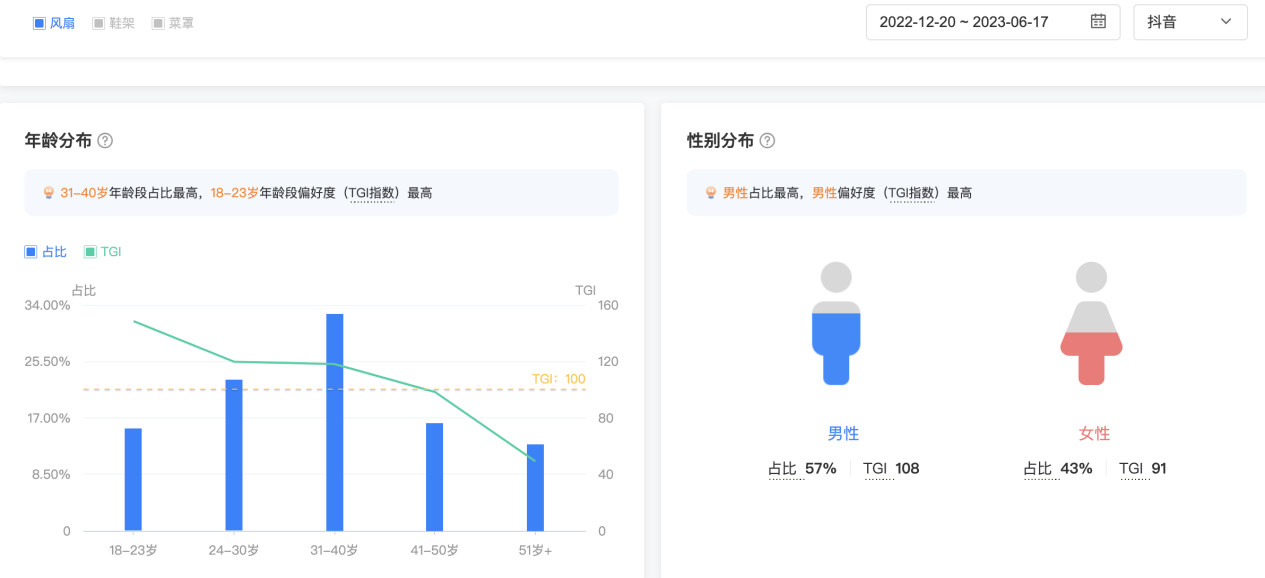Click the 31-40岁 blue bar

pyautogui.click(x=335, y=422)
